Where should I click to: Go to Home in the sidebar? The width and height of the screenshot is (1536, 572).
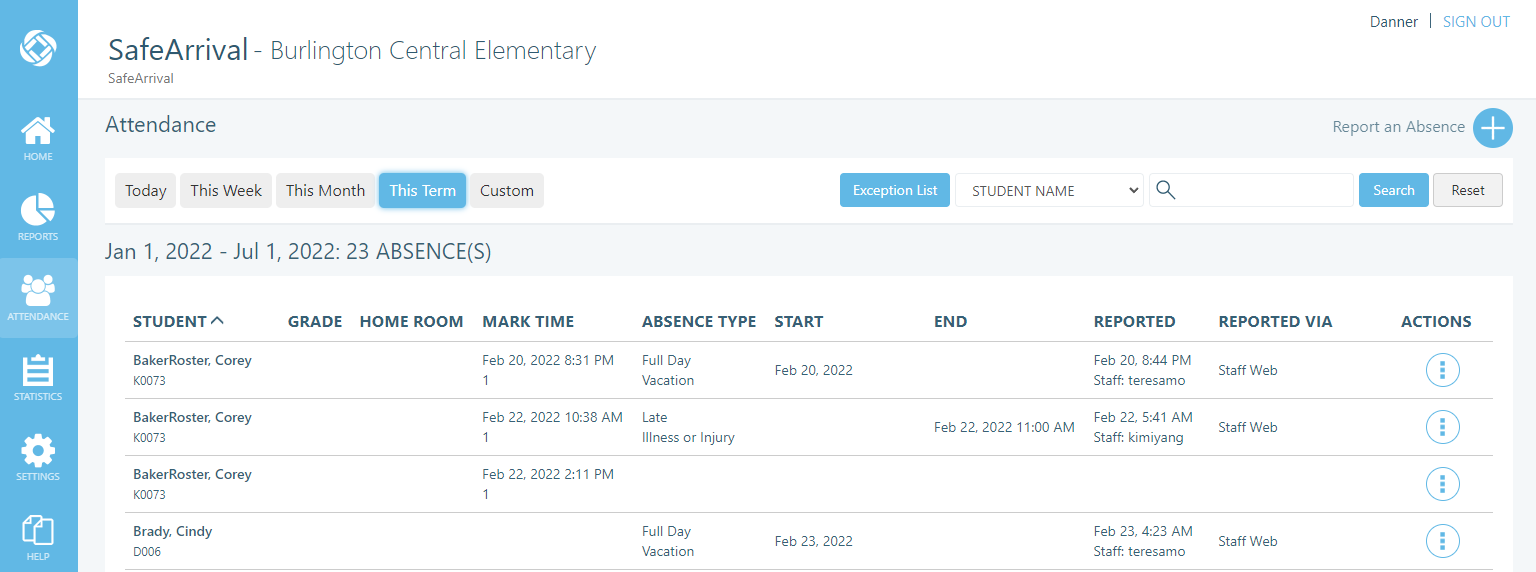tap(38, 138)
